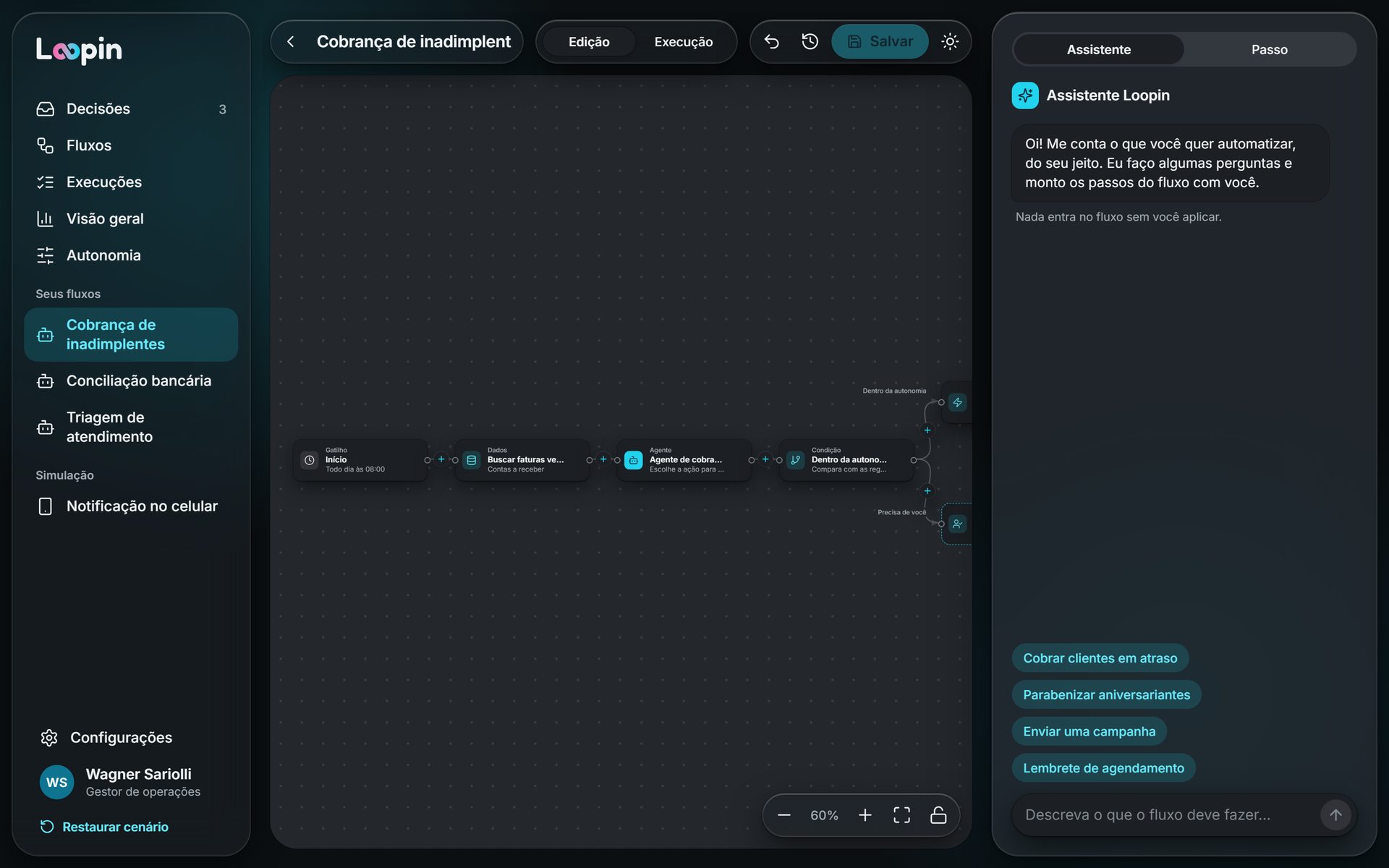Go back with the left chevron

[291, 42]
